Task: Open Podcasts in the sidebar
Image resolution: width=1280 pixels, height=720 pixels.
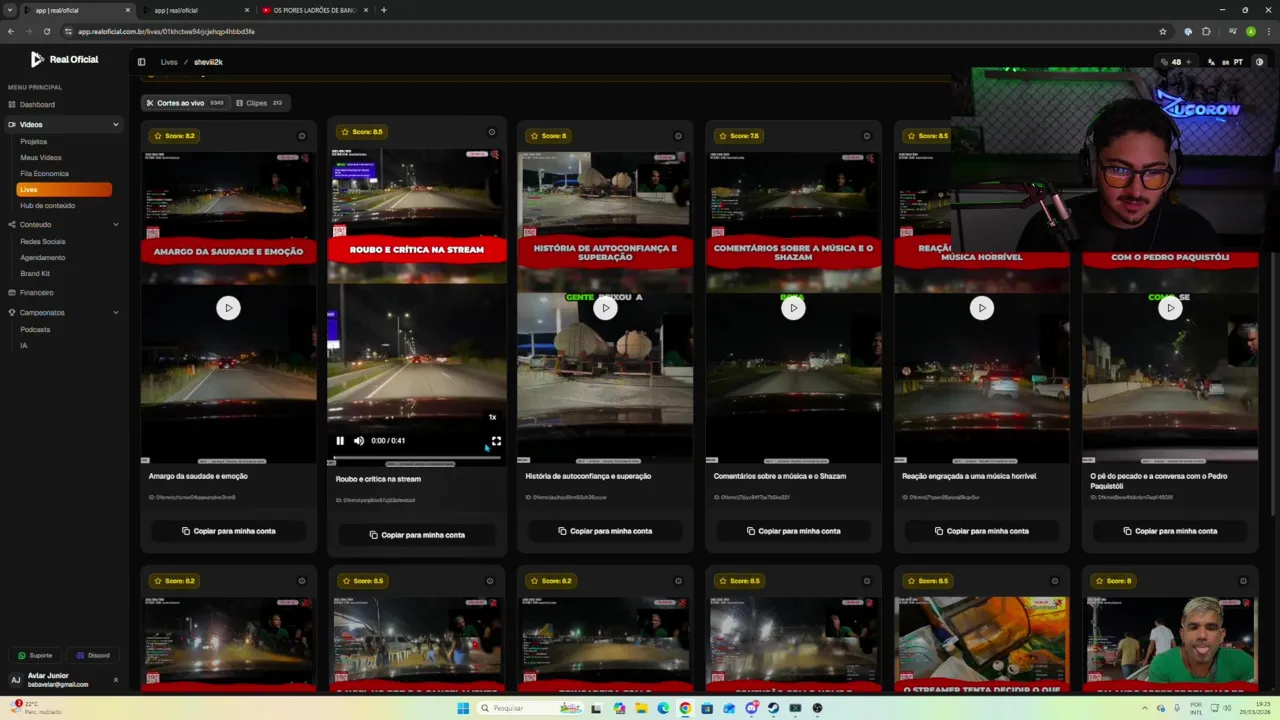Action: coord(35,330)
